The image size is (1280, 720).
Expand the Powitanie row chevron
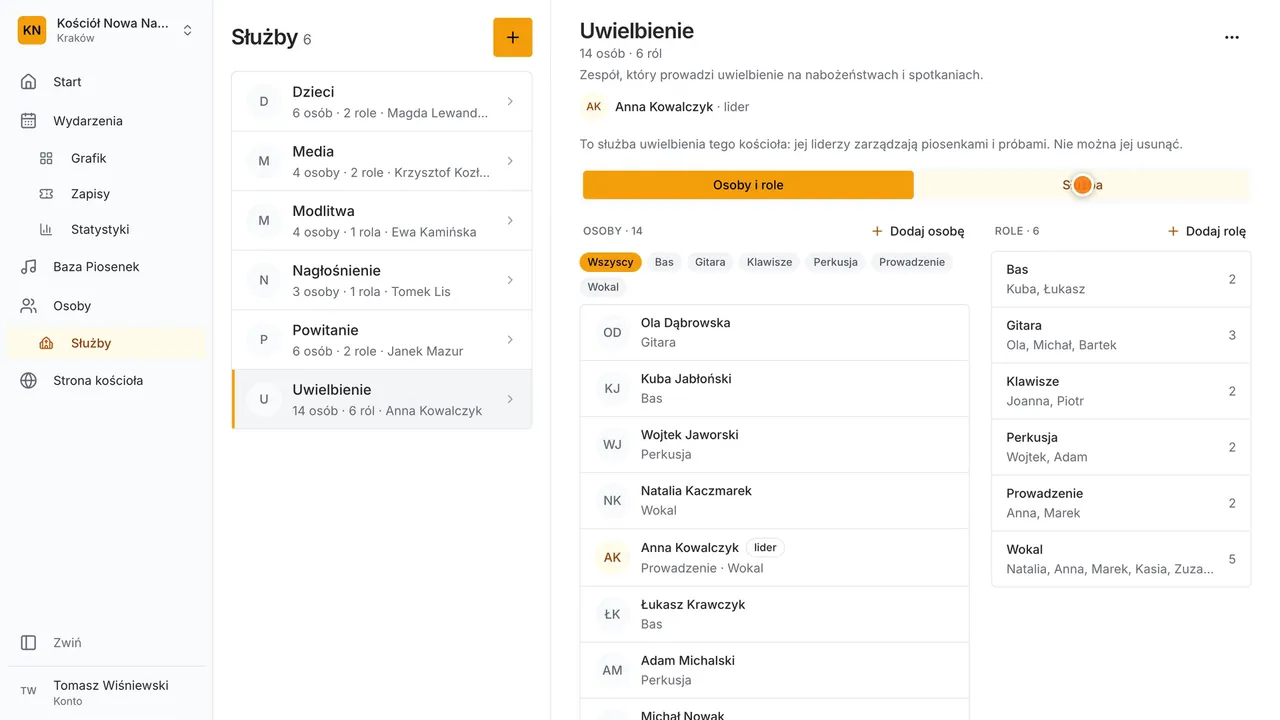510,340
